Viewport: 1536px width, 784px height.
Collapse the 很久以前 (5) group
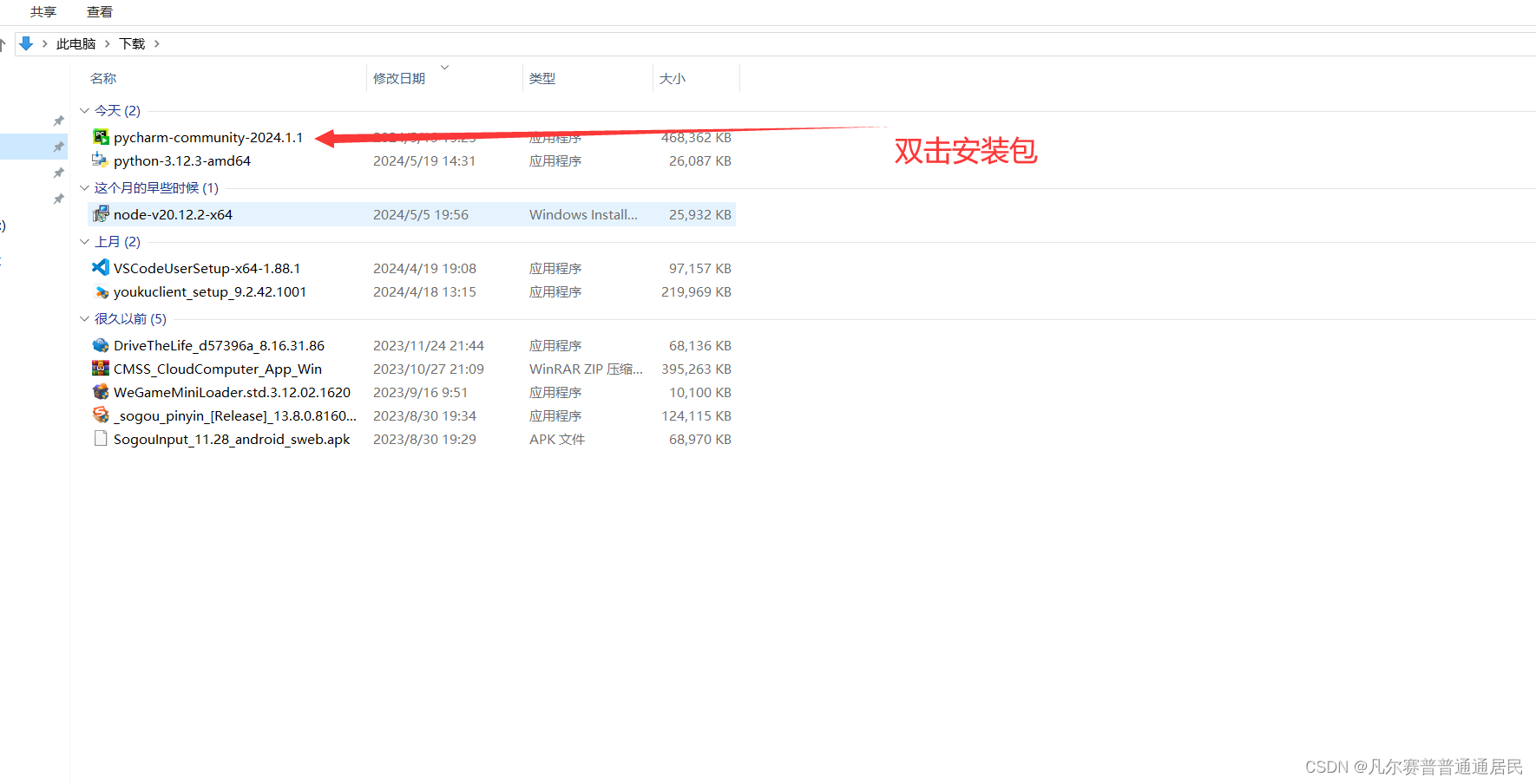(84, 319)
